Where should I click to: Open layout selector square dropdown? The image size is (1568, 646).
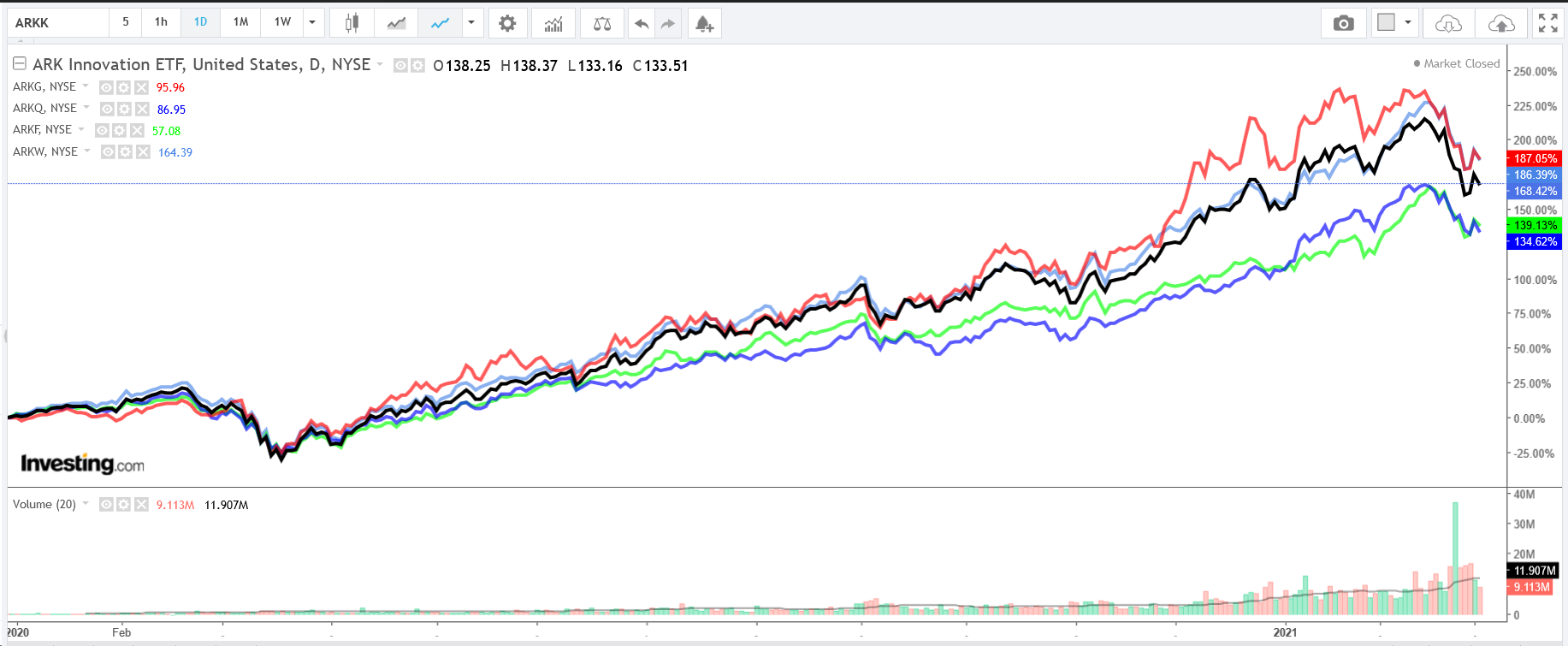tap(1394, 23)
